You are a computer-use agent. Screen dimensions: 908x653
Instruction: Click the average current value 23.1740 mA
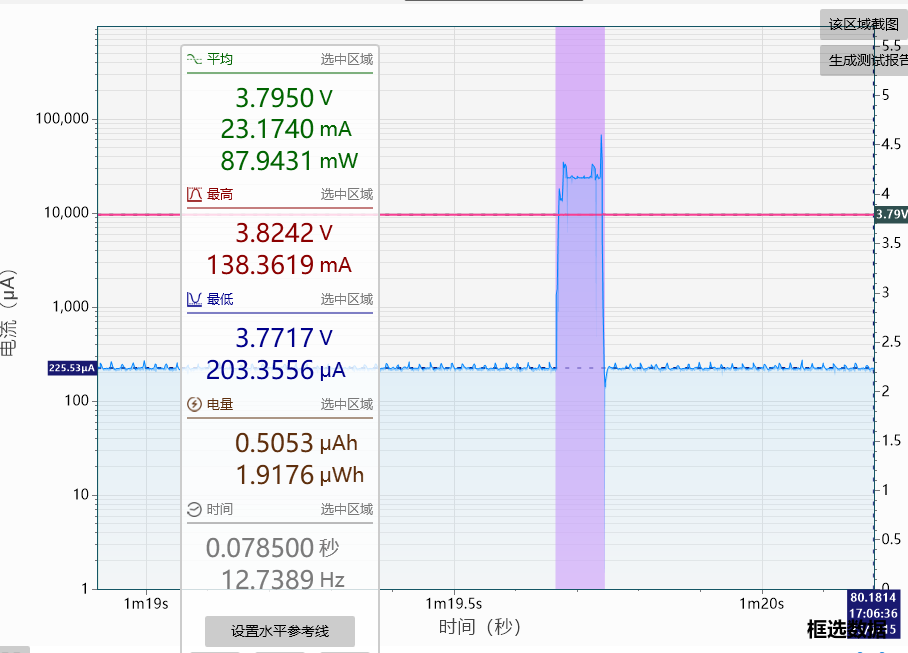pyautogui.click(x=286, y=129)
